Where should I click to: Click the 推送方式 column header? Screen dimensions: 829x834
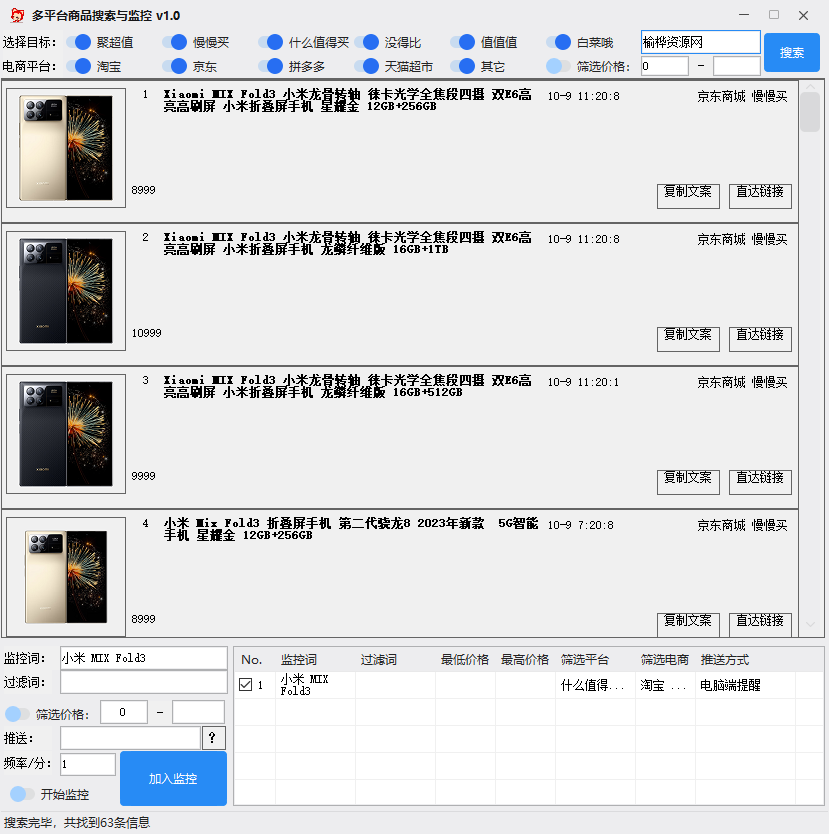tap(725, 660)
